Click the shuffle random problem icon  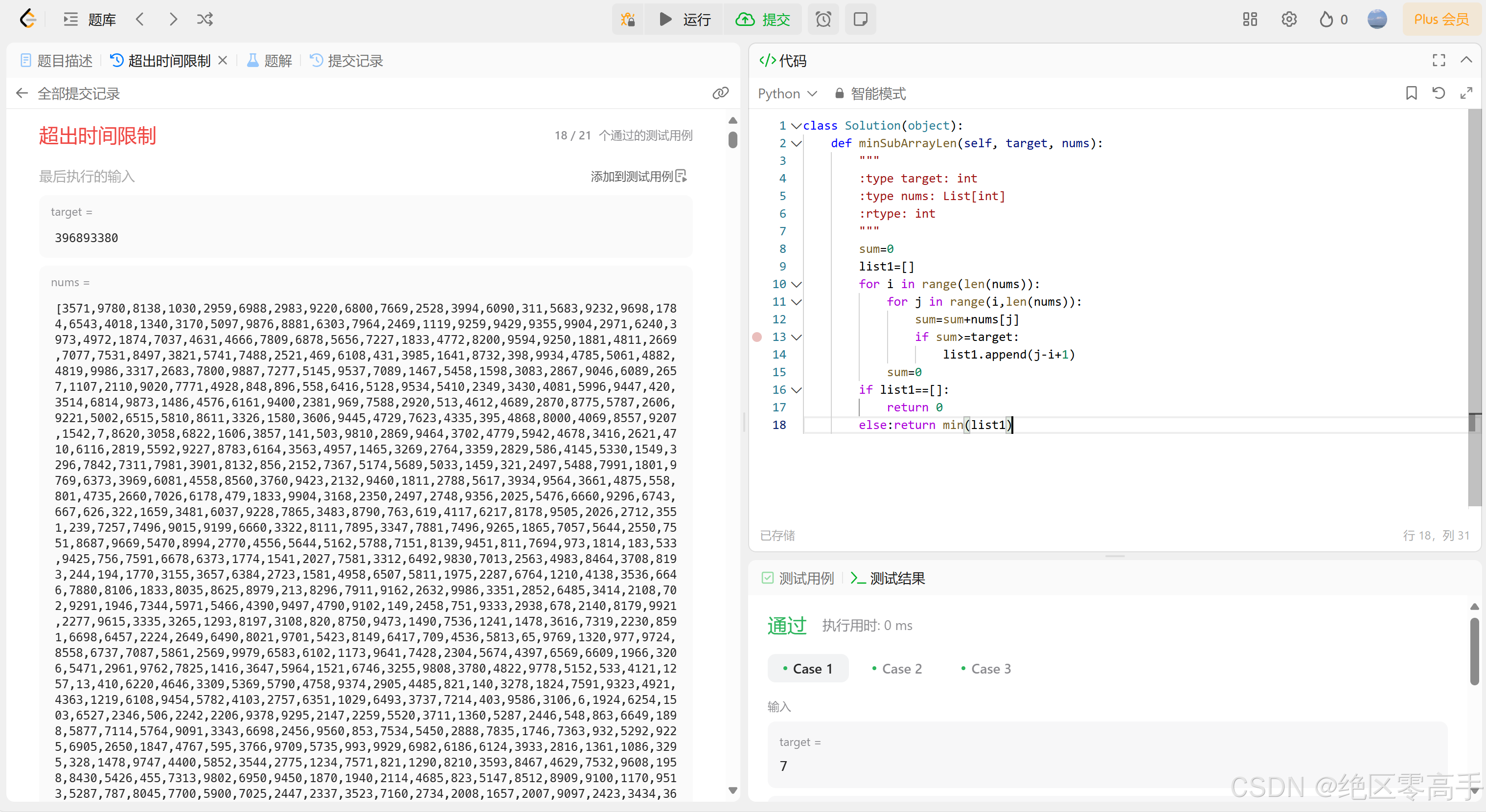(205, 20)
